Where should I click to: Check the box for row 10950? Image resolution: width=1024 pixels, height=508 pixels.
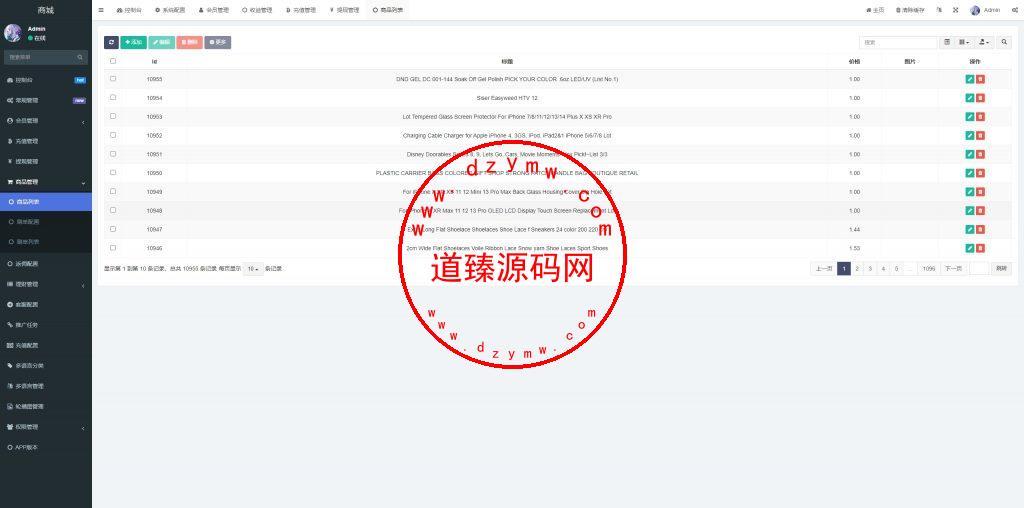click(113, 172)
